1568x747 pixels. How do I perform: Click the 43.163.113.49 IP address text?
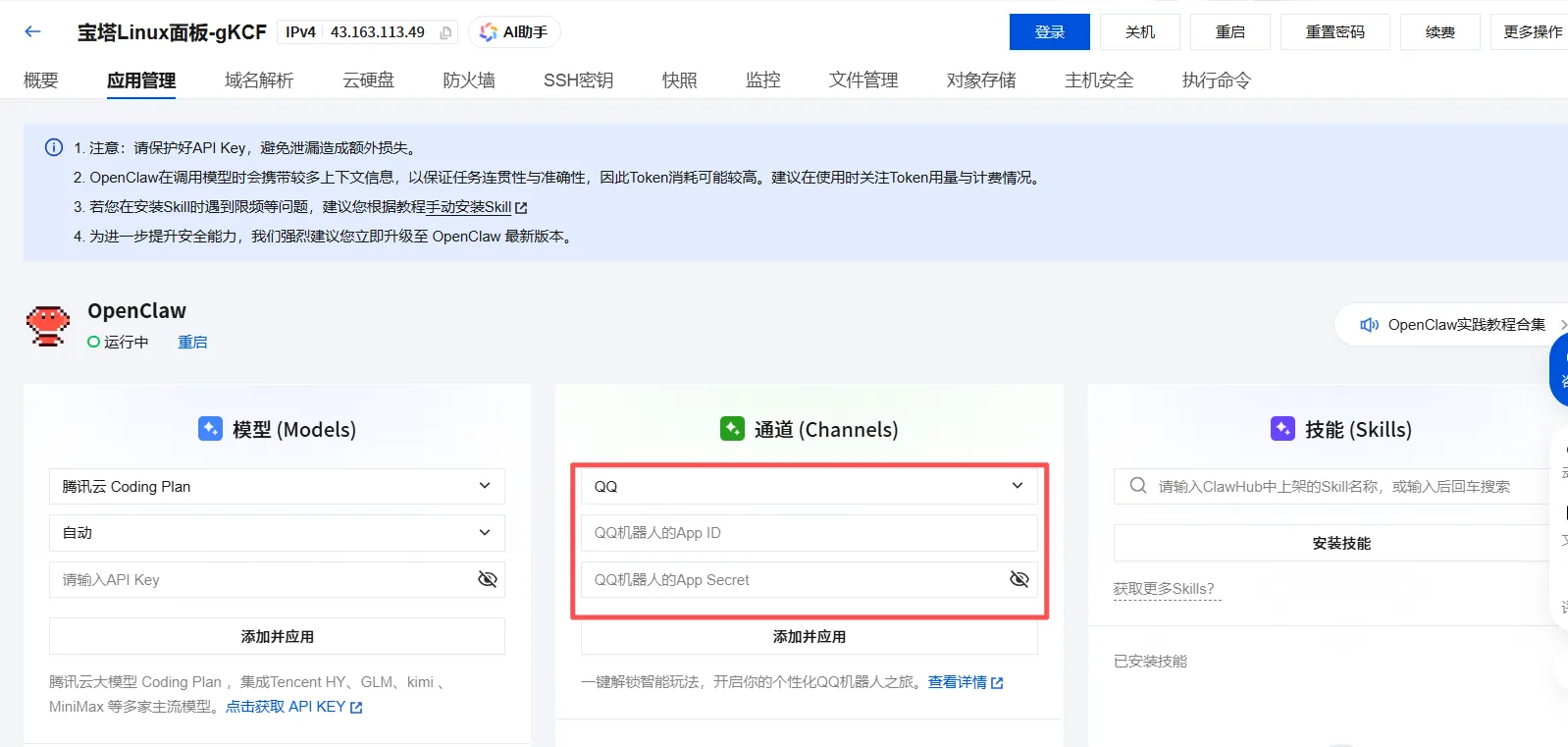tap(378, 32)
